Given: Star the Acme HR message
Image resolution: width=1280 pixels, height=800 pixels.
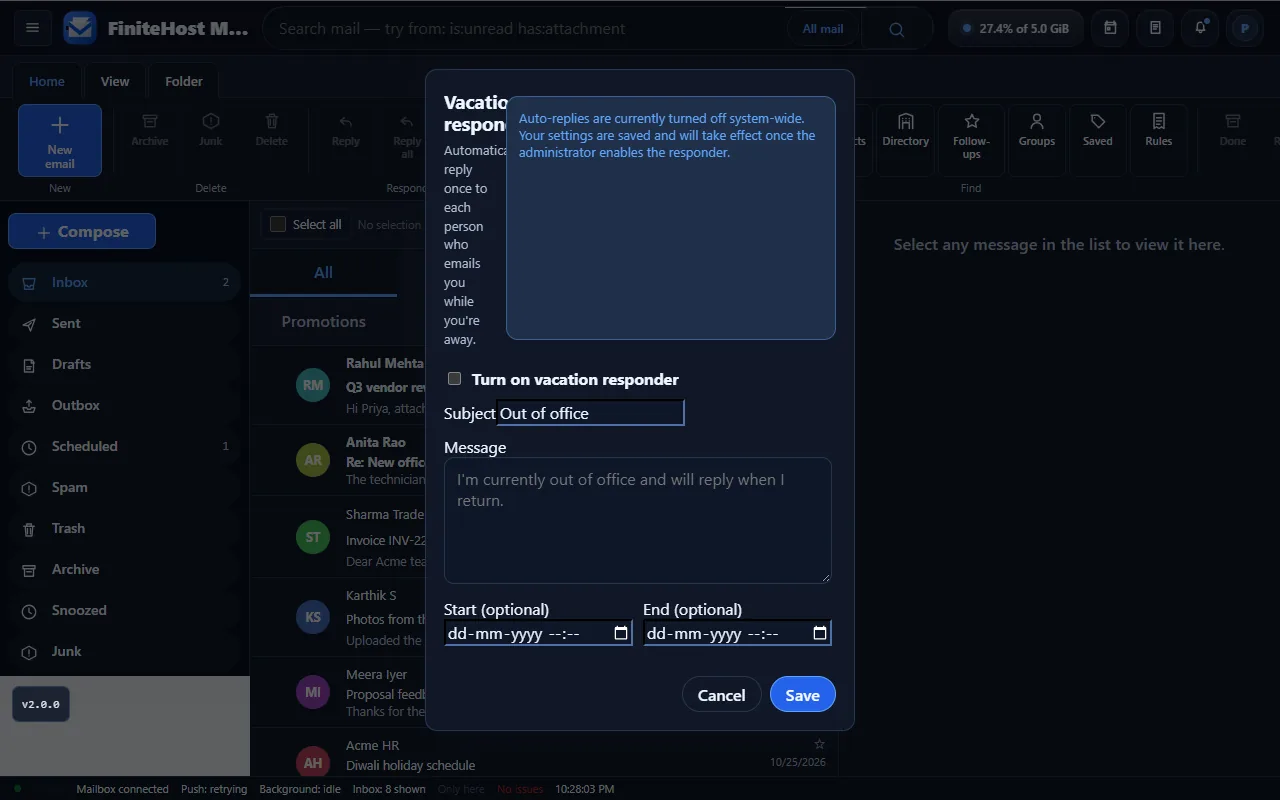Looking at the screenshot, I should pyautogui.click(x=819, y=744).
